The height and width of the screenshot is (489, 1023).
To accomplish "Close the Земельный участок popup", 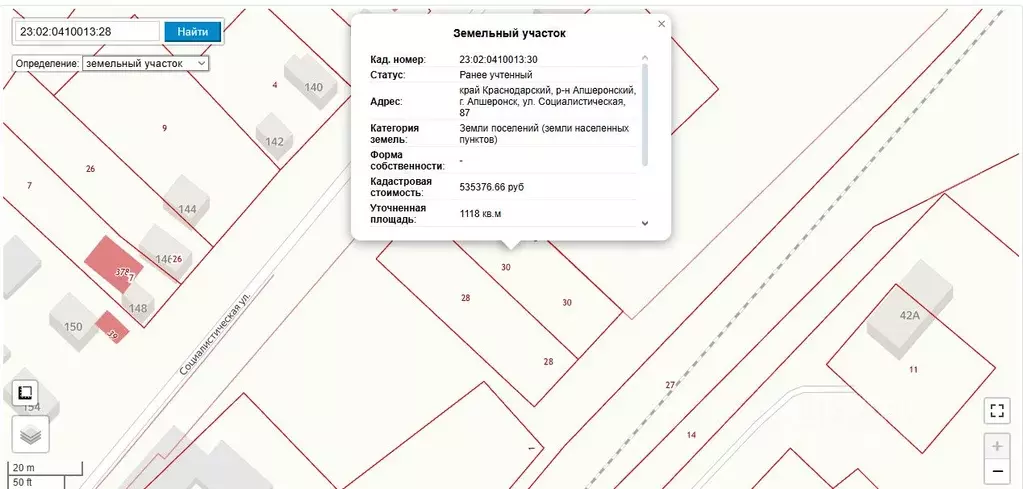I will [662, 24].
